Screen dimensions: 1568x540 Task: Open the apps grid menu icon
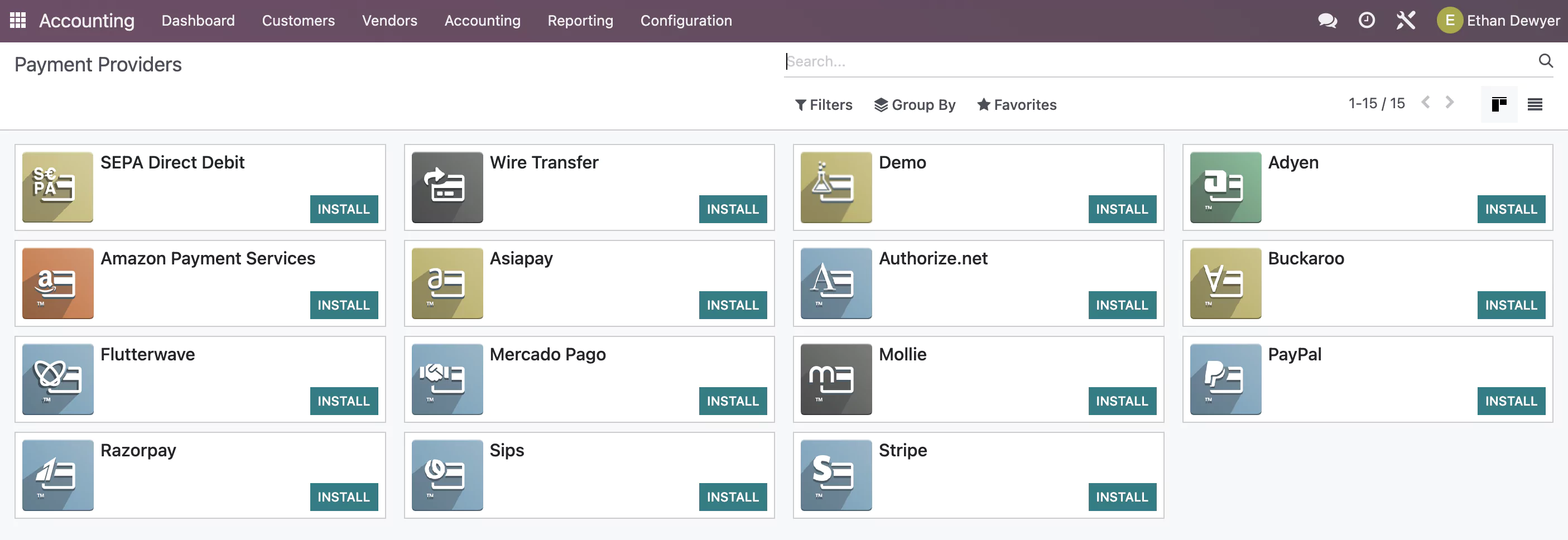pyautogui.click(x=18, y=20)
